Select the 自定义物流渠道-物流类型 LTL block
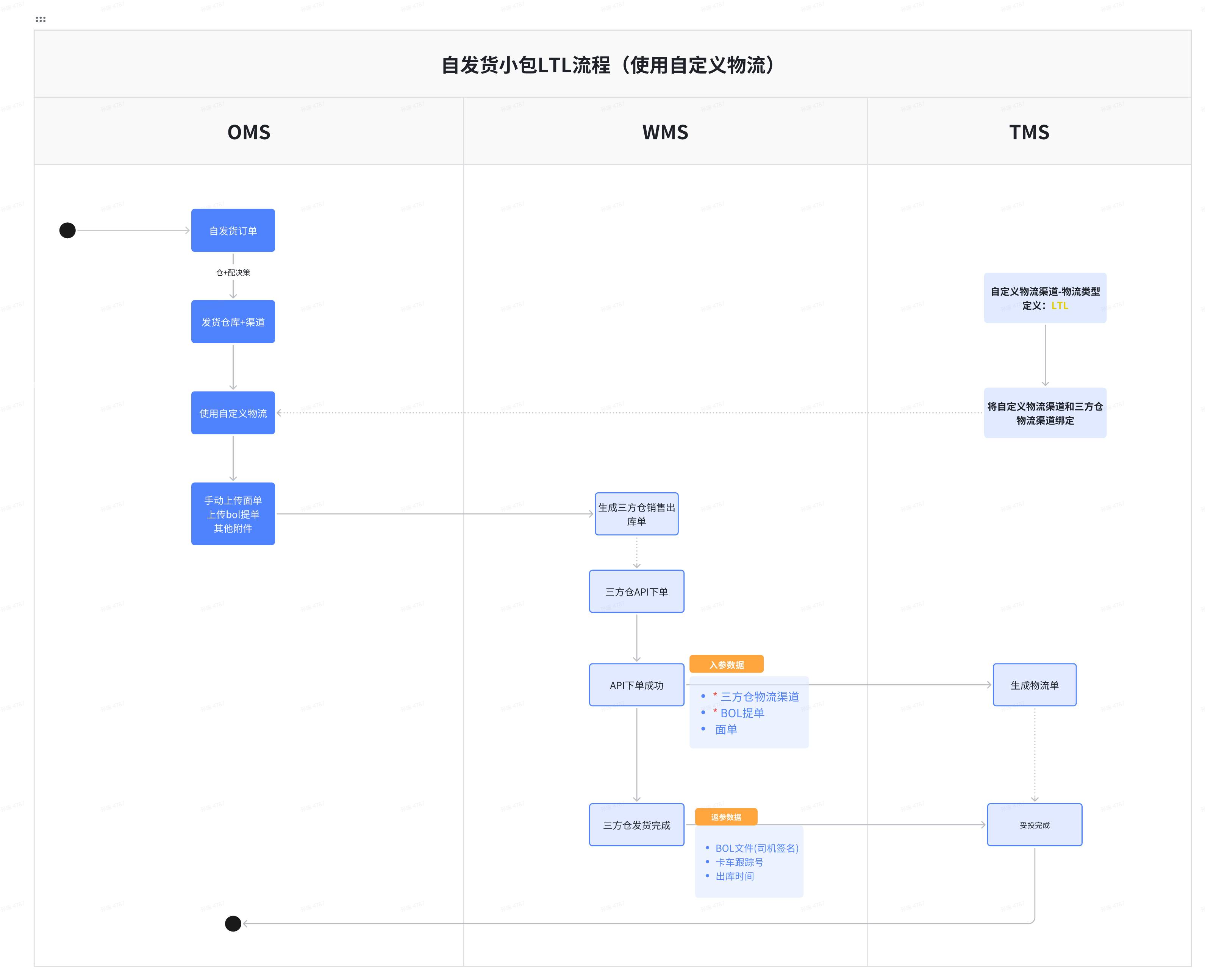 point(1045,298)
